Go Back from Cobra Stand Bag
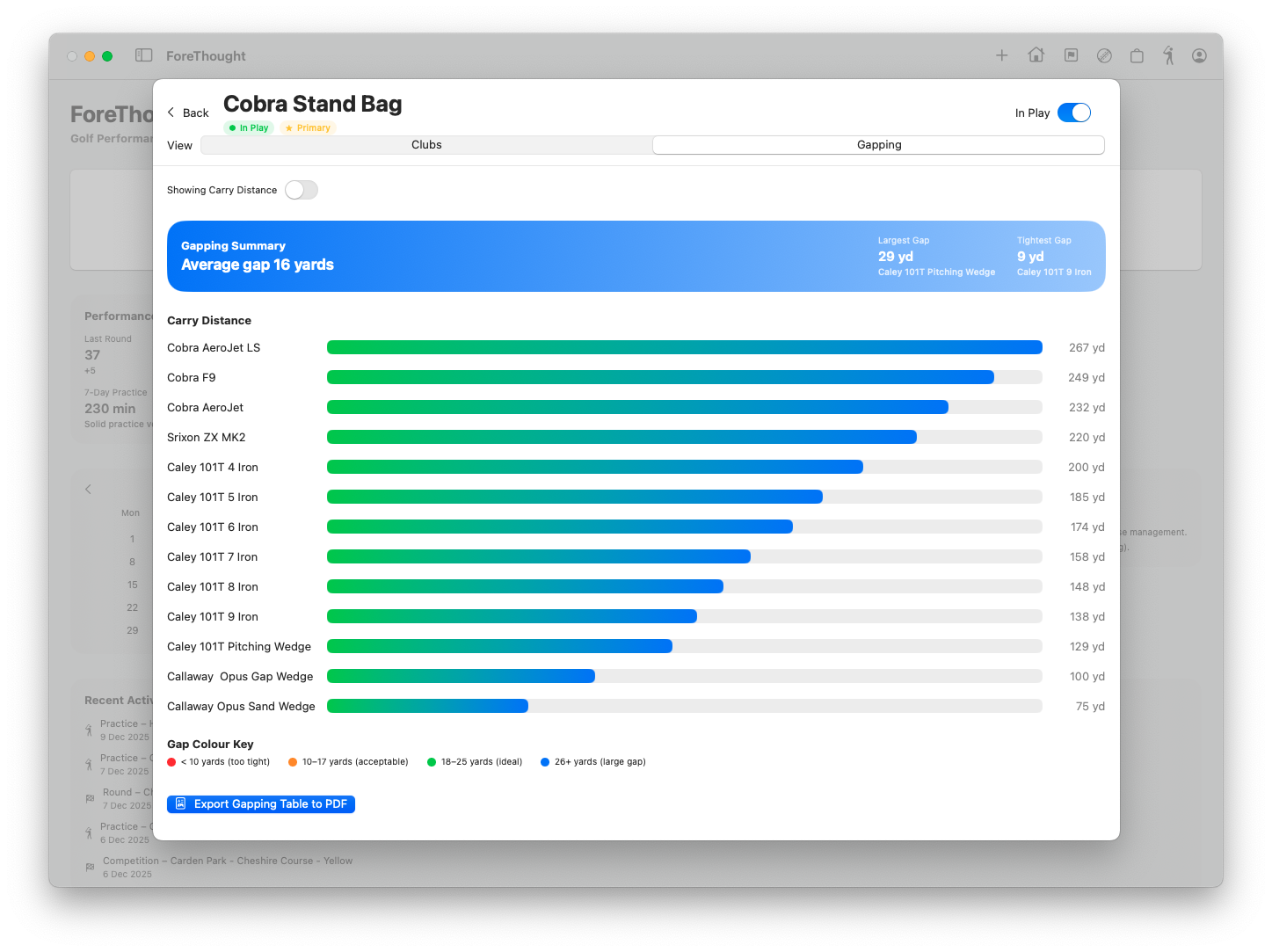The width and height of the screenshot is (1272, 952). point(188,113)
